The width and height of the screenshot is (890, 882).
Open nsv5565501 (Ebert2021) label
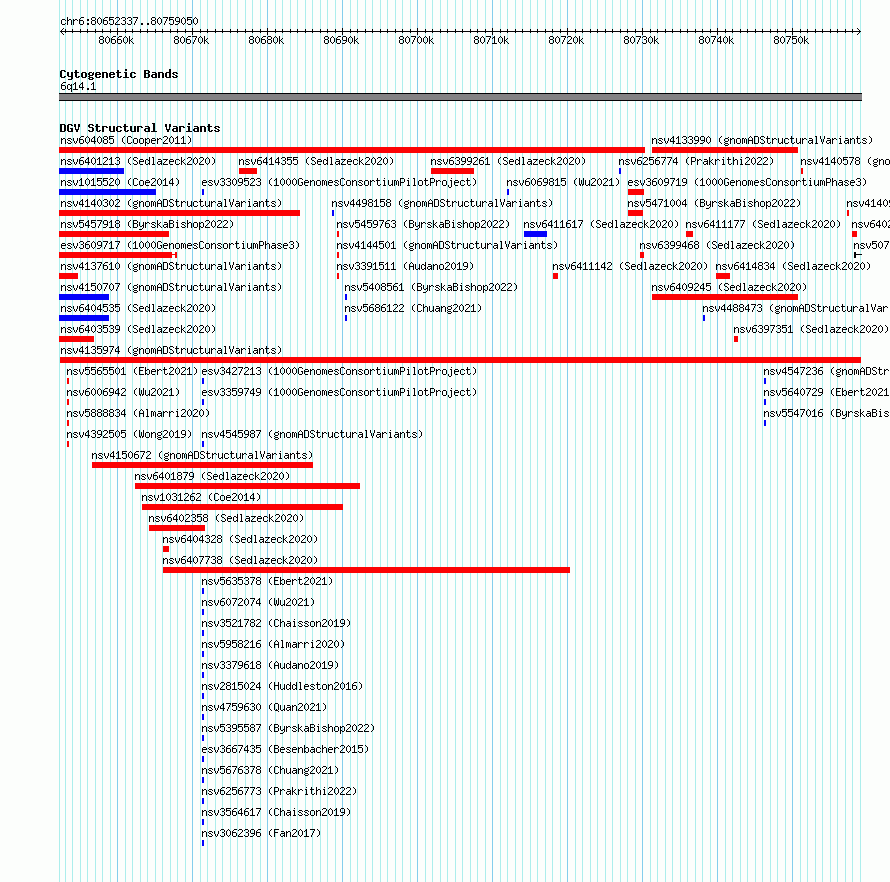132,371
